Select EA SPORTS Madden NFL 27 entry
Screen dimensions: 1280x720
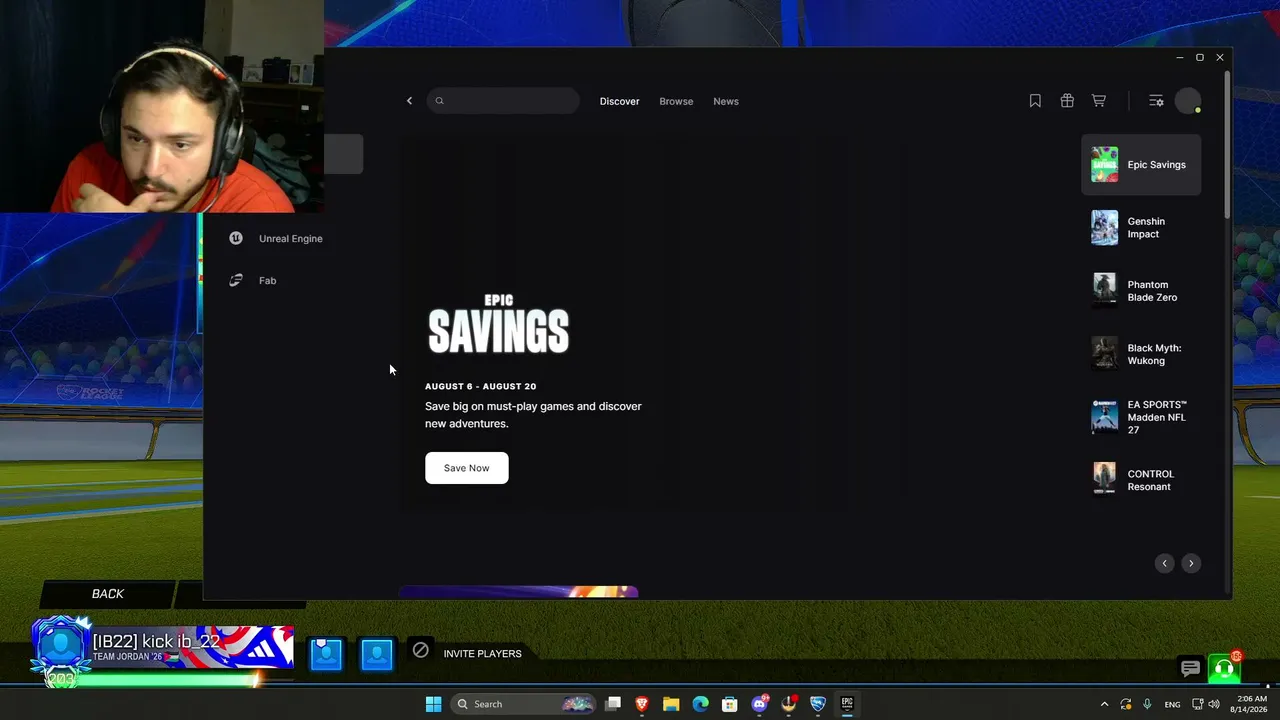1141,417
